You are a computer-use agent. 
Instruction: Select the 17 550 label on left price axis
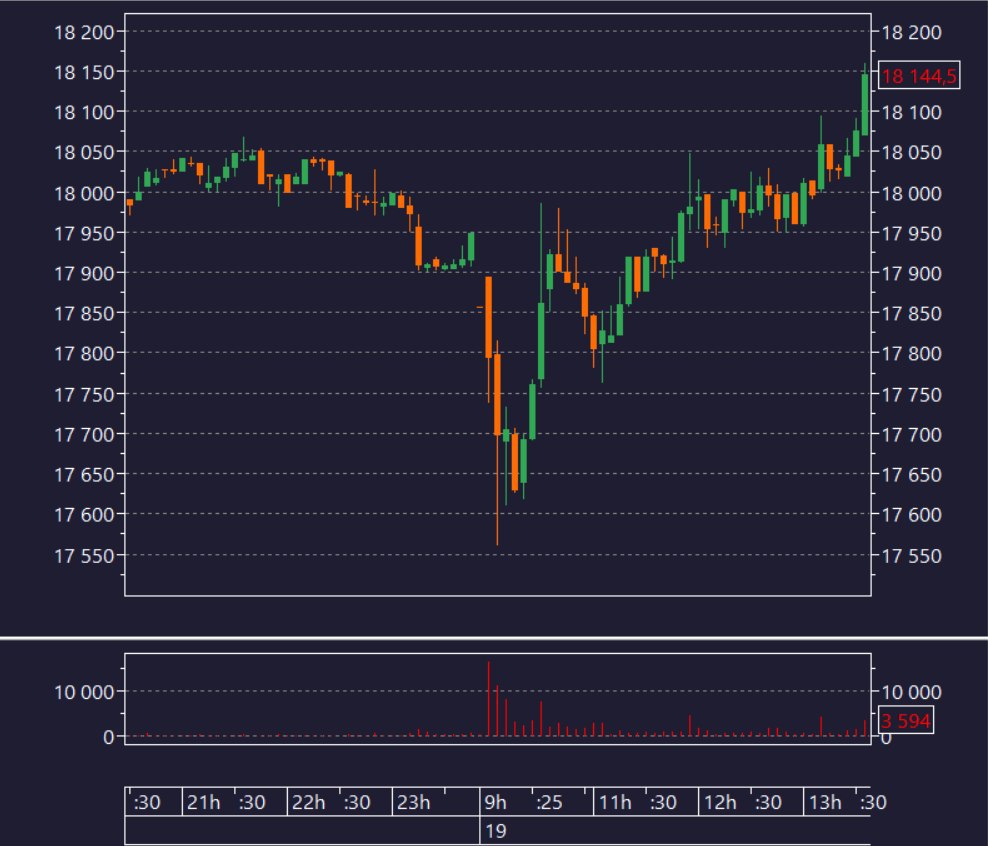pos(84,556)
